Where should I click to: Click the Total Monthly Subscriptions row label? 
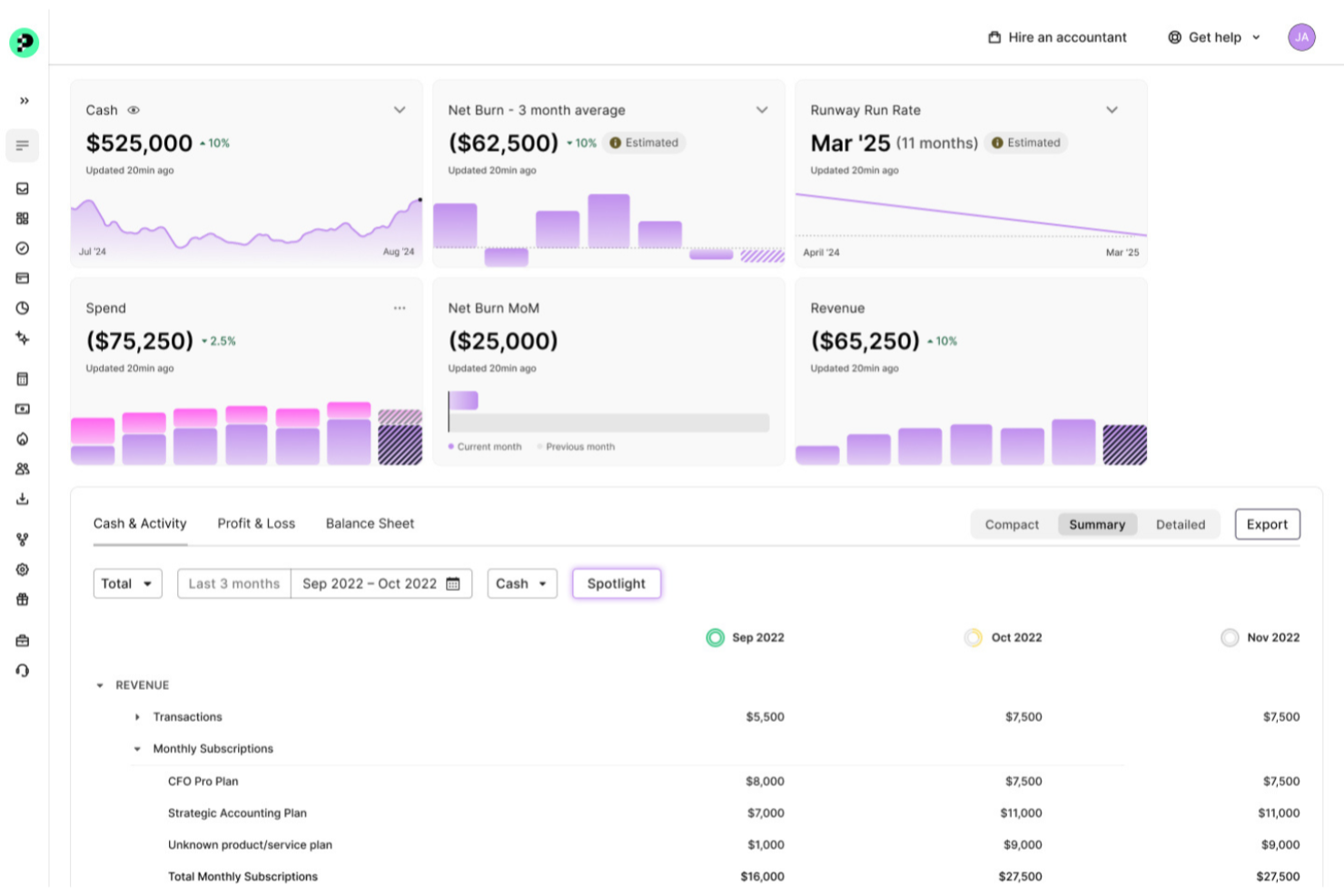[242, 877]
